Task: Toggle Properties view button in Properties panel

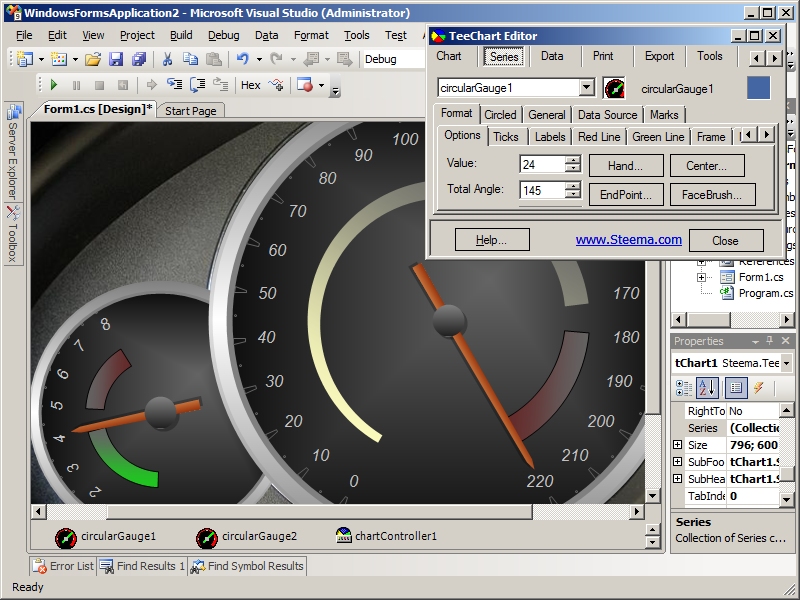Action: point(736,388)
